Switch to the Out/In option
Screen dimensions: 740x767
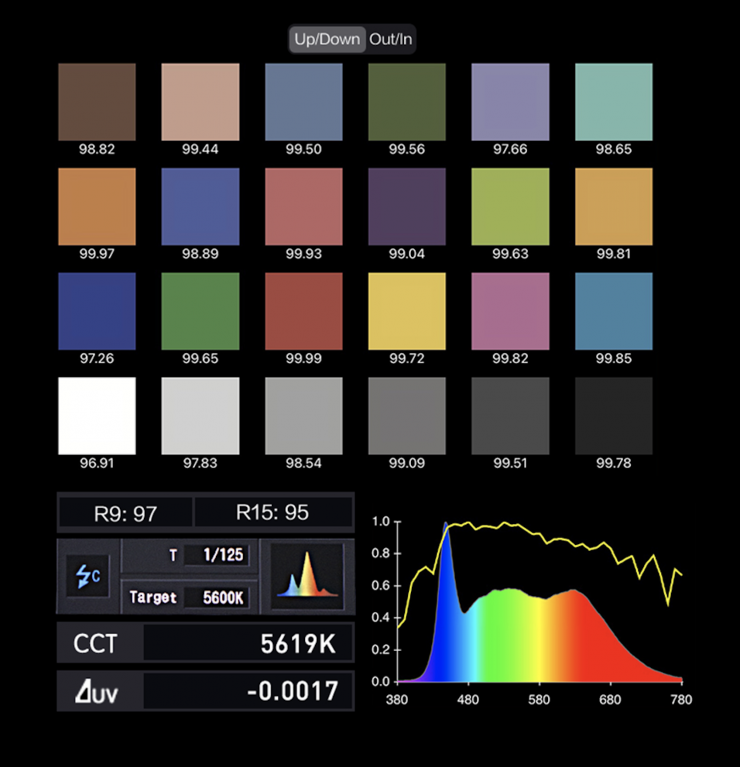(x=391, y=40)
